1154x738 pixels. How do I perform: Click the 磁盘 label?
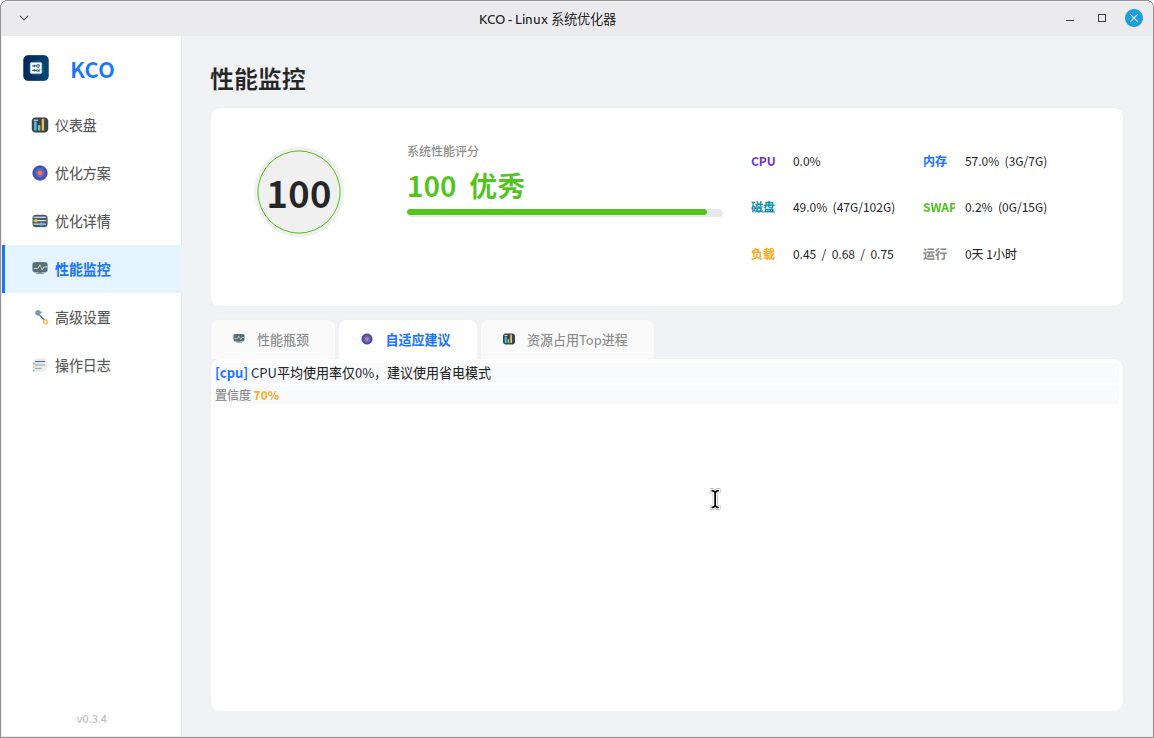[762, 207]
